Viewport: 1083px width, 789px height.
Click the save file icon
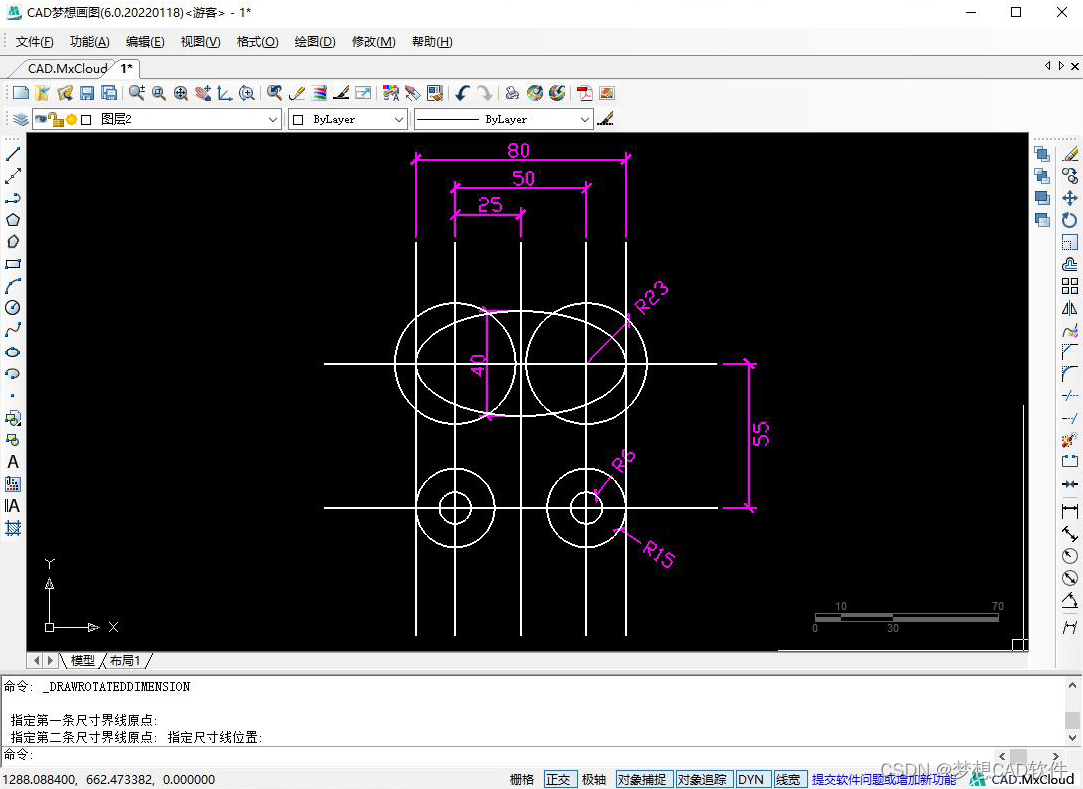pos(87,93)
